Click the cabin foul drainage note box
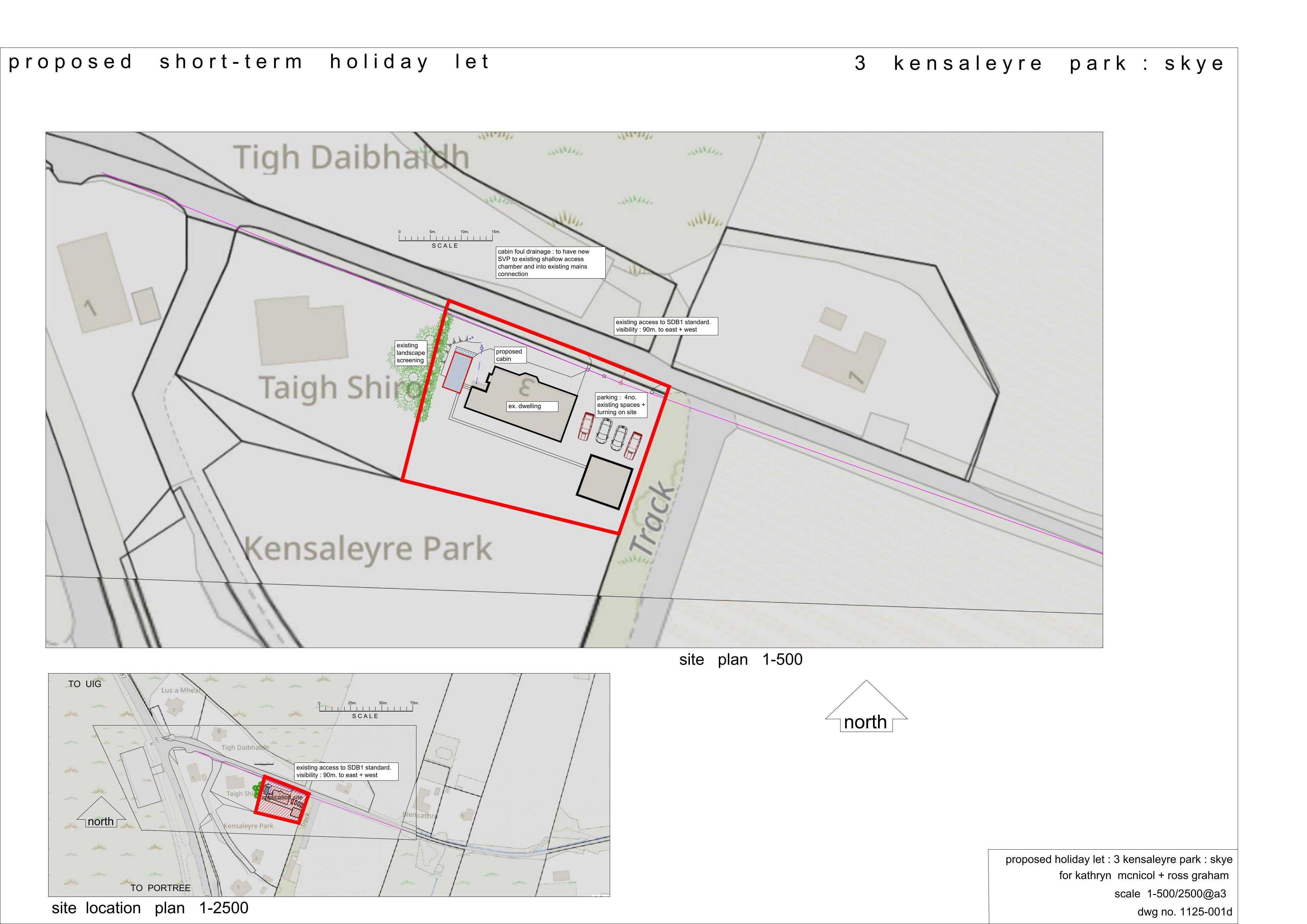1307x924 pixels. pyautogui.click(x=550, y=263)
